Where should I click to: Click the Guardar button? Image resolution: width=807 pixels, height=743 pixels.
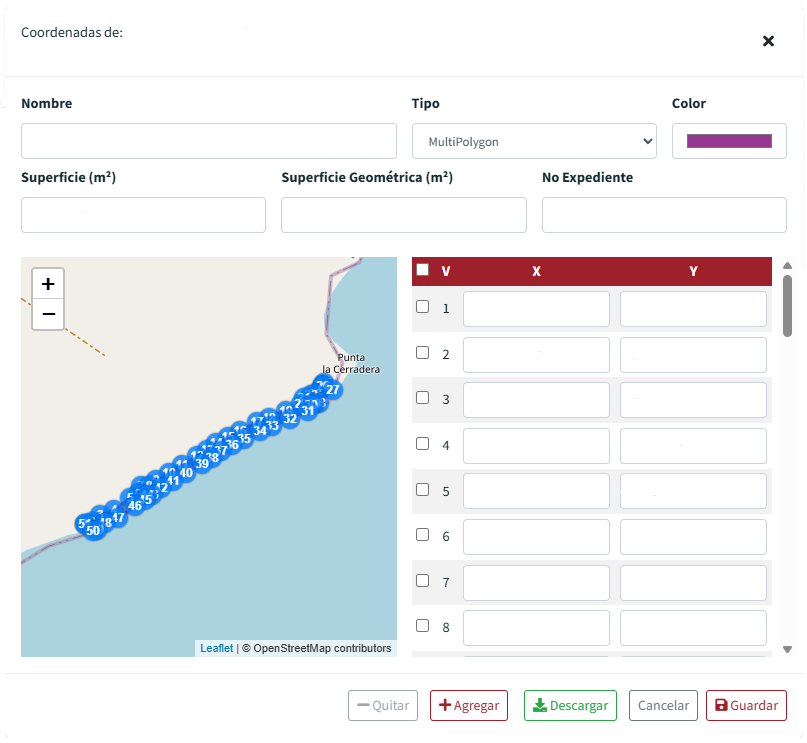[746, 705]
